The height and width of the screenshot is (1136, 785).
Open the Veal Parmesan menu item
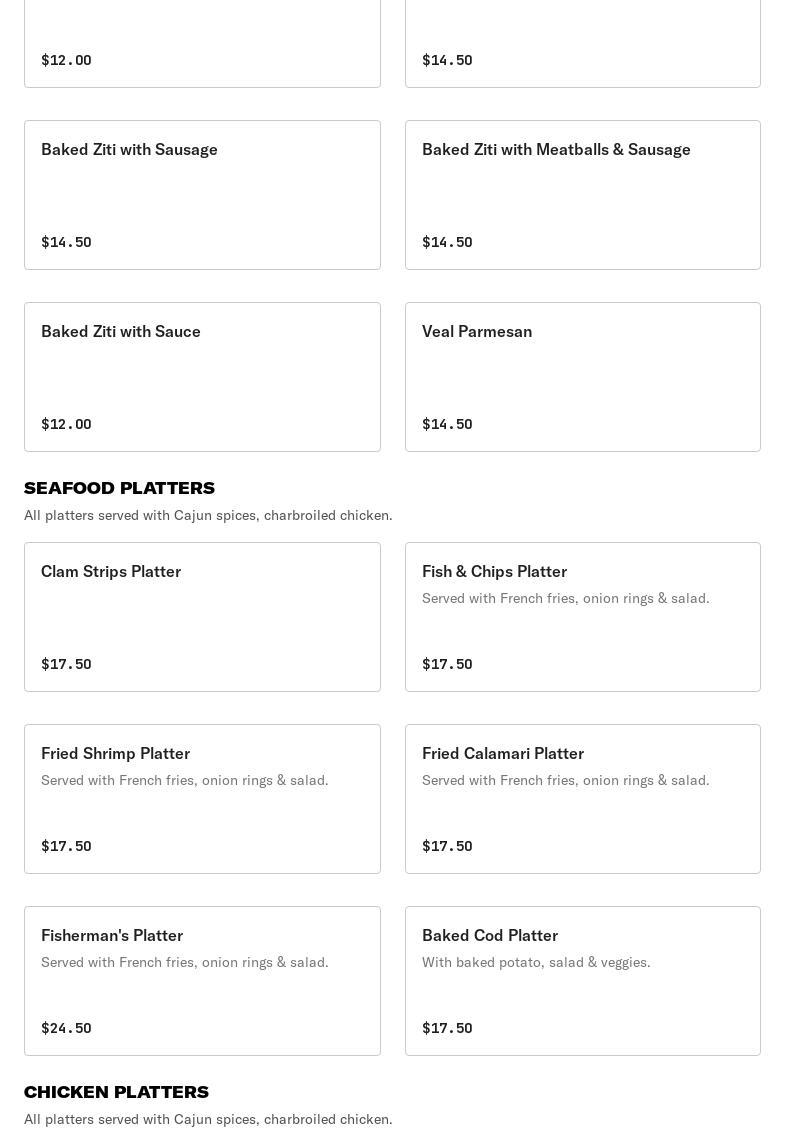point(477,332)
